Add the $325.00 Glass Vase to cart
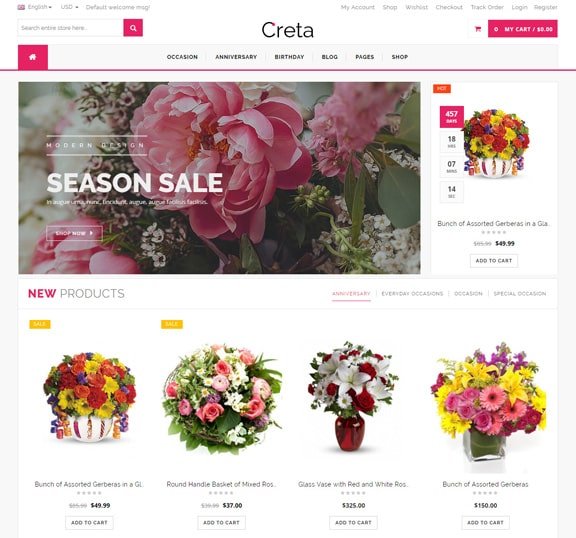Screen dimensions: 576x538 (x=353, y=523)
